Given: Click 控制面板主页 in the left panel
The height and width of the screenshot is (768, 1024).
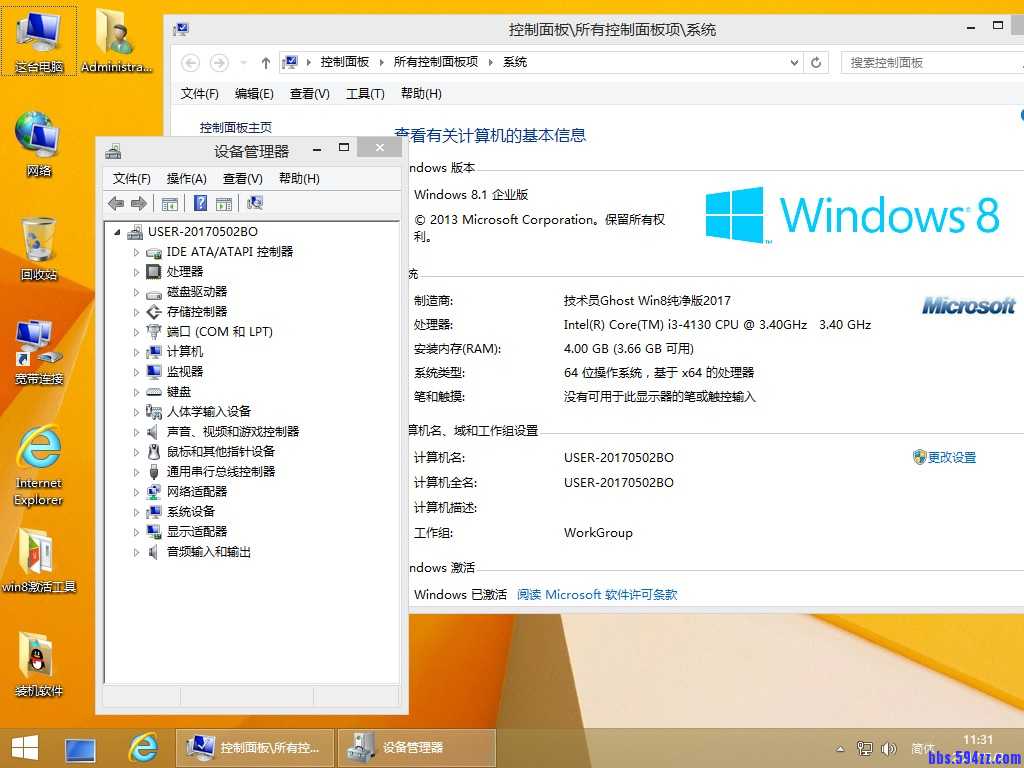Looking at the screenshot, I should 236,127.
